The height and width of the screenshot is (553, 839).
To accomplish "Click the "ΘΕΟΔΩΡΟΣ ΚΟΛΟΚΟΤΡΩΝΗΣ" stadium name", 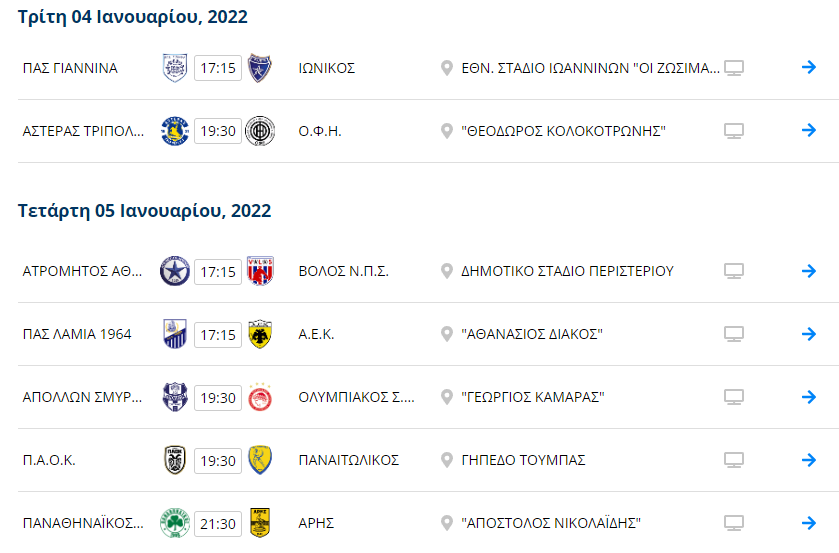I will coord(564,131).
